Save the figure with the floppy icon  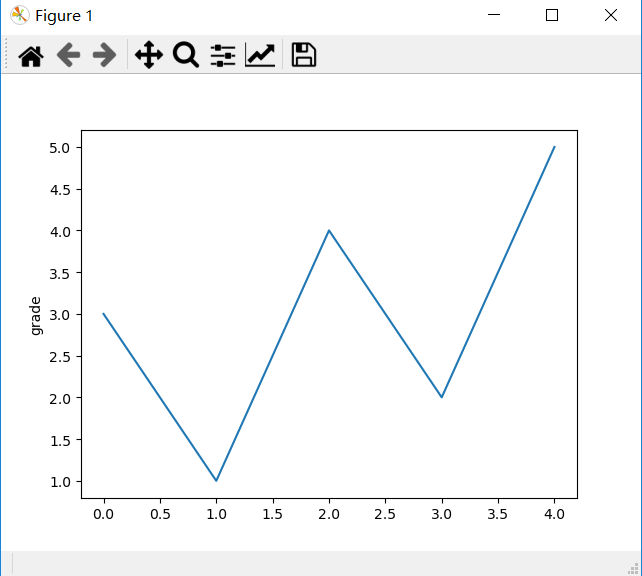point(303,55)
